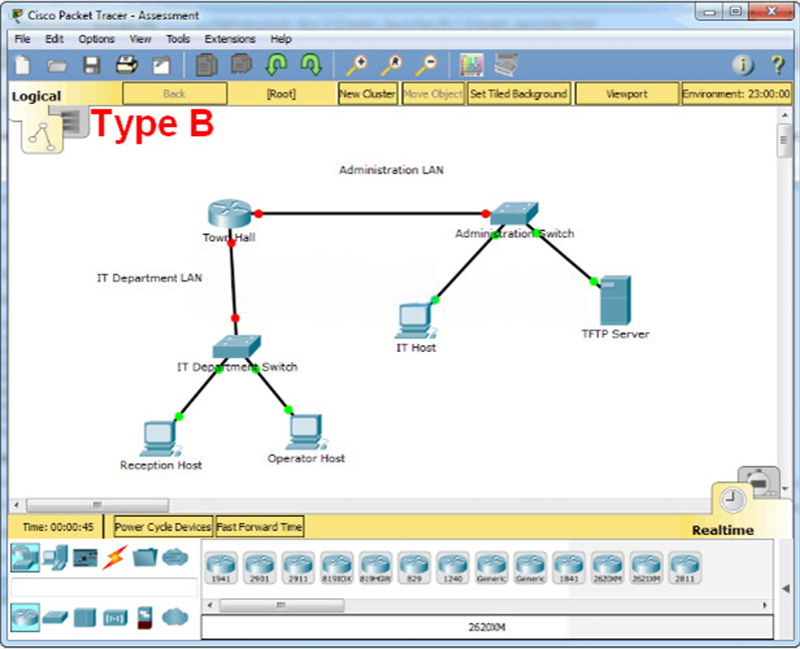This screenshot has height=649, width=800.
Task: Open the IT Host computer
Action: click(x=415, y=321)
